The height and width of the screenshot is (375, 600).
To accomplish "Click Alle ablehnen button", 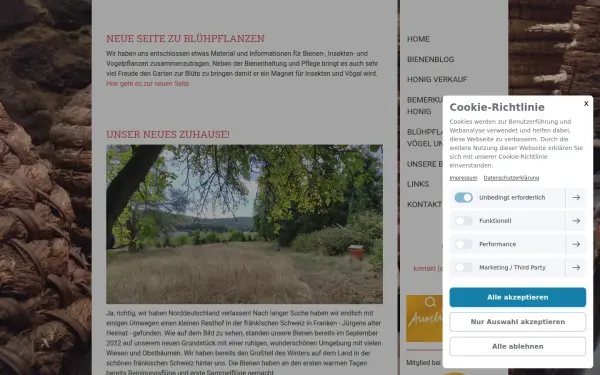I will click(x=517, y=346).
